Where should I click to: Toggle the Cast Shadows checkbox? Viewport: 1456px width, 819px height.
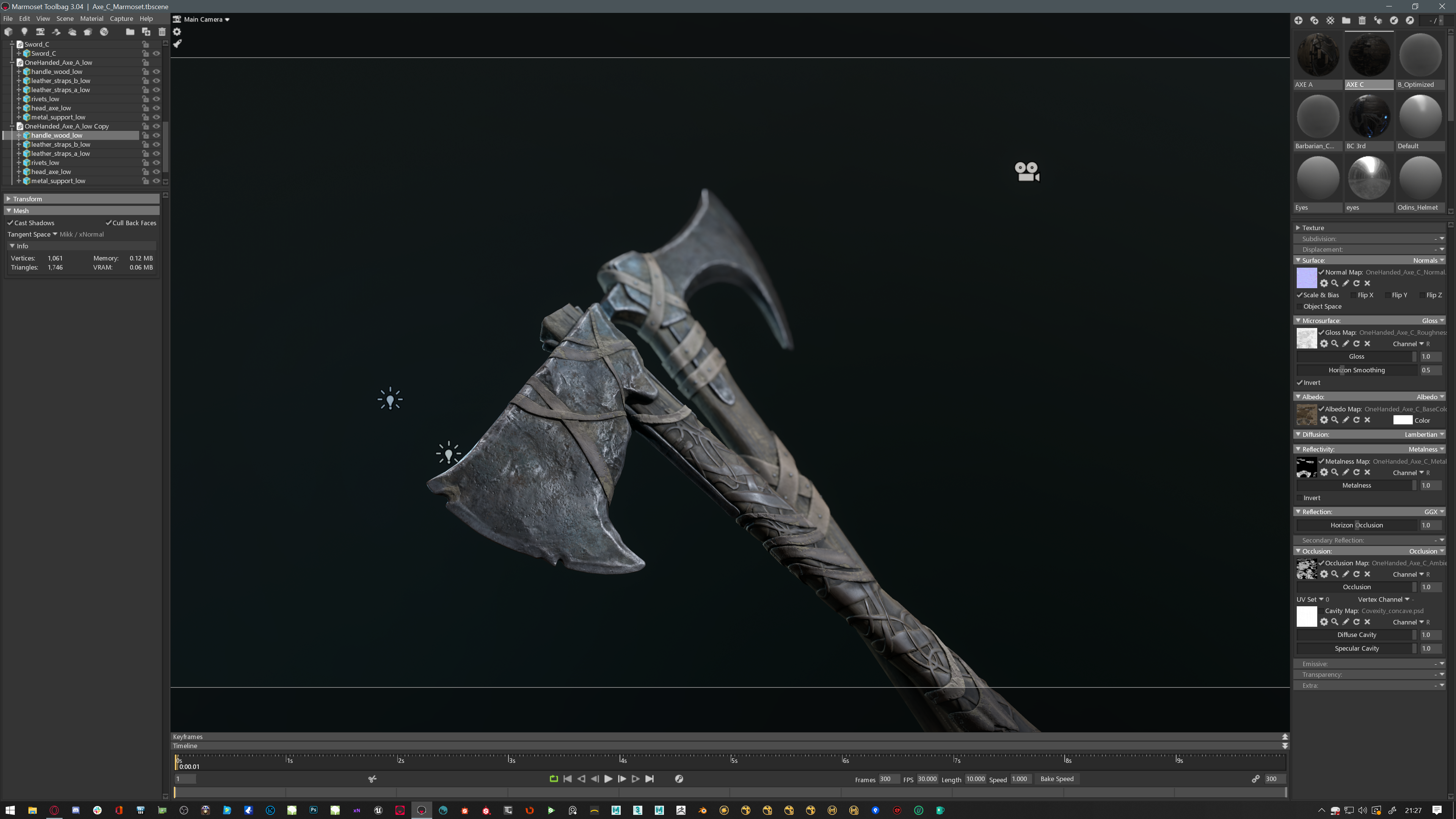(10, 223)
